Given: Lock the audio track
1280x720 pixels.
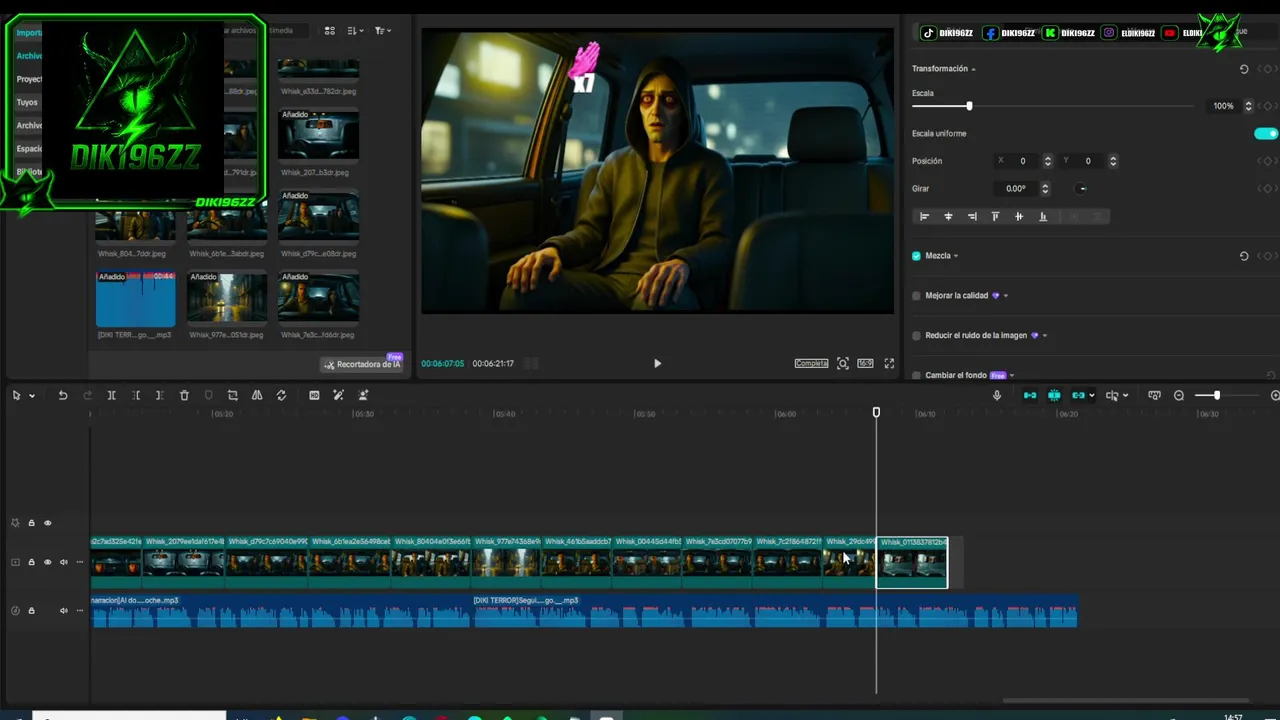Looking at the screenshot, I should coord(31,611).
